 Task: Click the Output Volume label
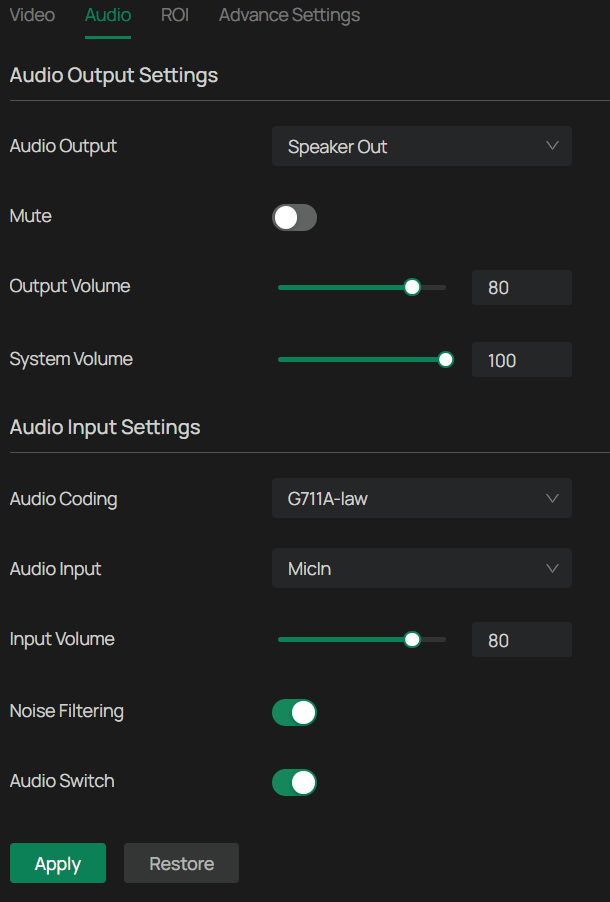tap(70, 286)
